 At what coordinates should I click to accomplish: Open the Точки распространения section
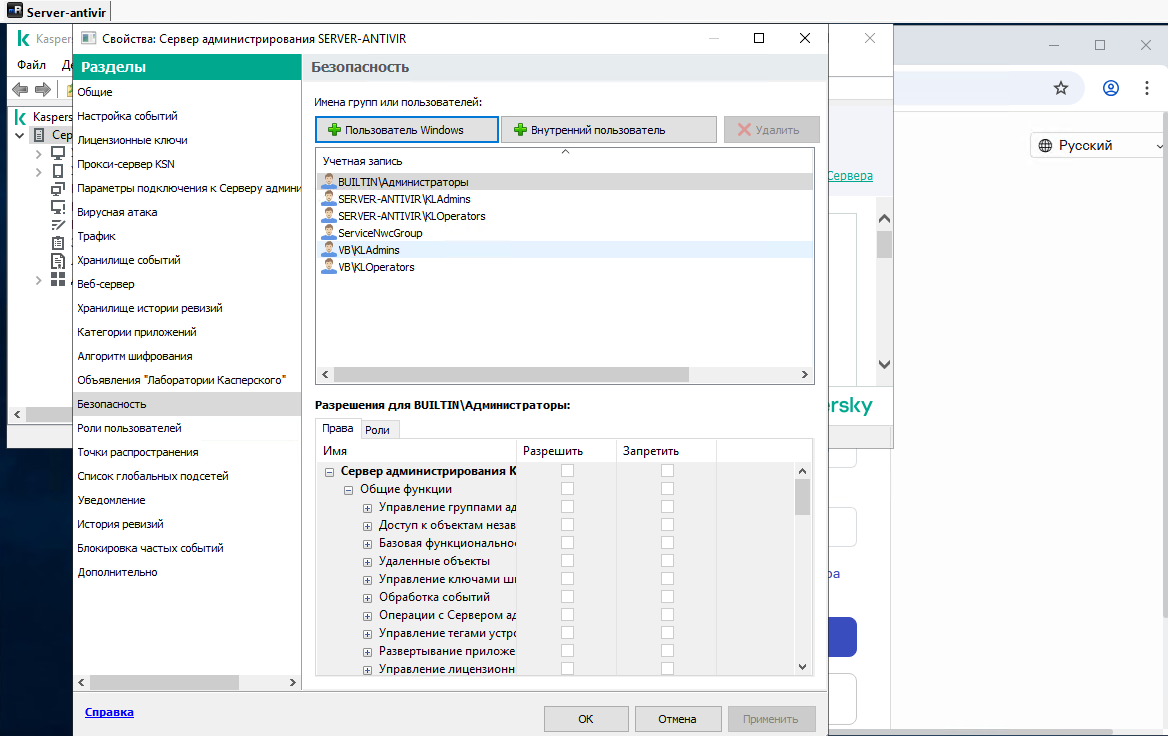point(138,452)
